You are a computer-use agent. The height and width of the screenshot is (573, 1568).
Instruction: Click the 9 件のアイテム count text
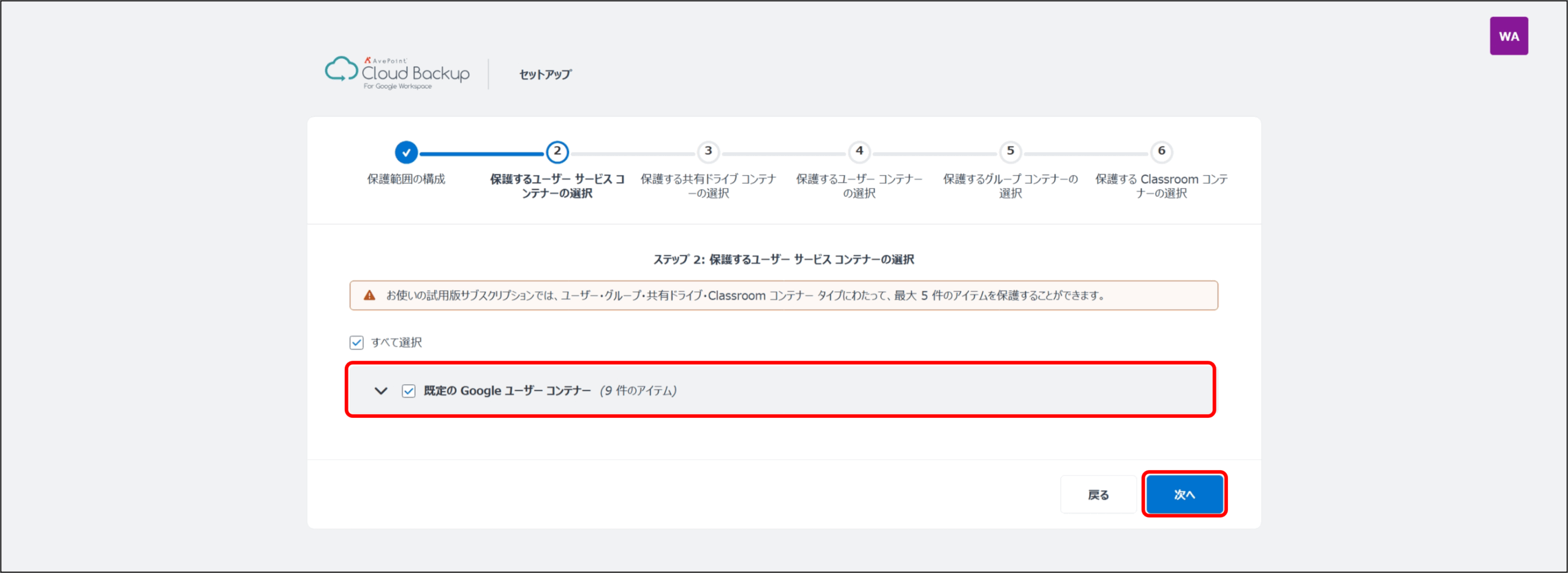pos(638,391)
